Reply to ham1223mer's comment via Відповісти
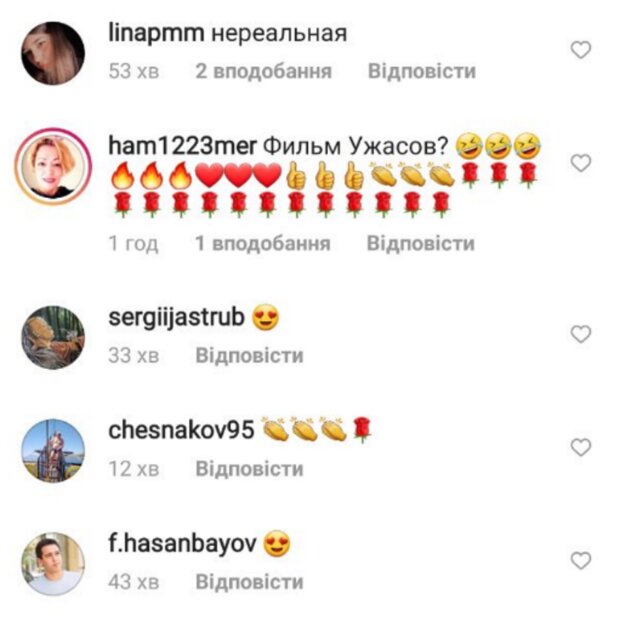Screen dimensions: 620x622 click(x=420, y=243)
